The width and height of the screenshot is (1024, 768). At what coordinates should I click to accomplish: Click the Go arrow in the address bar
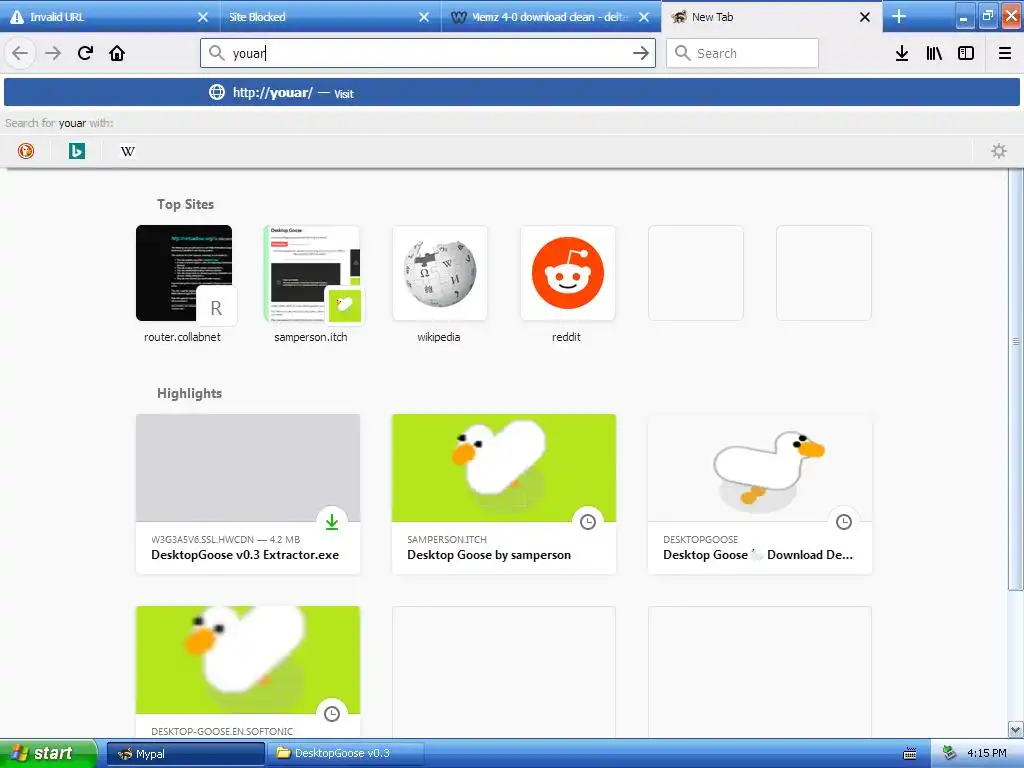tap(641, 53)
